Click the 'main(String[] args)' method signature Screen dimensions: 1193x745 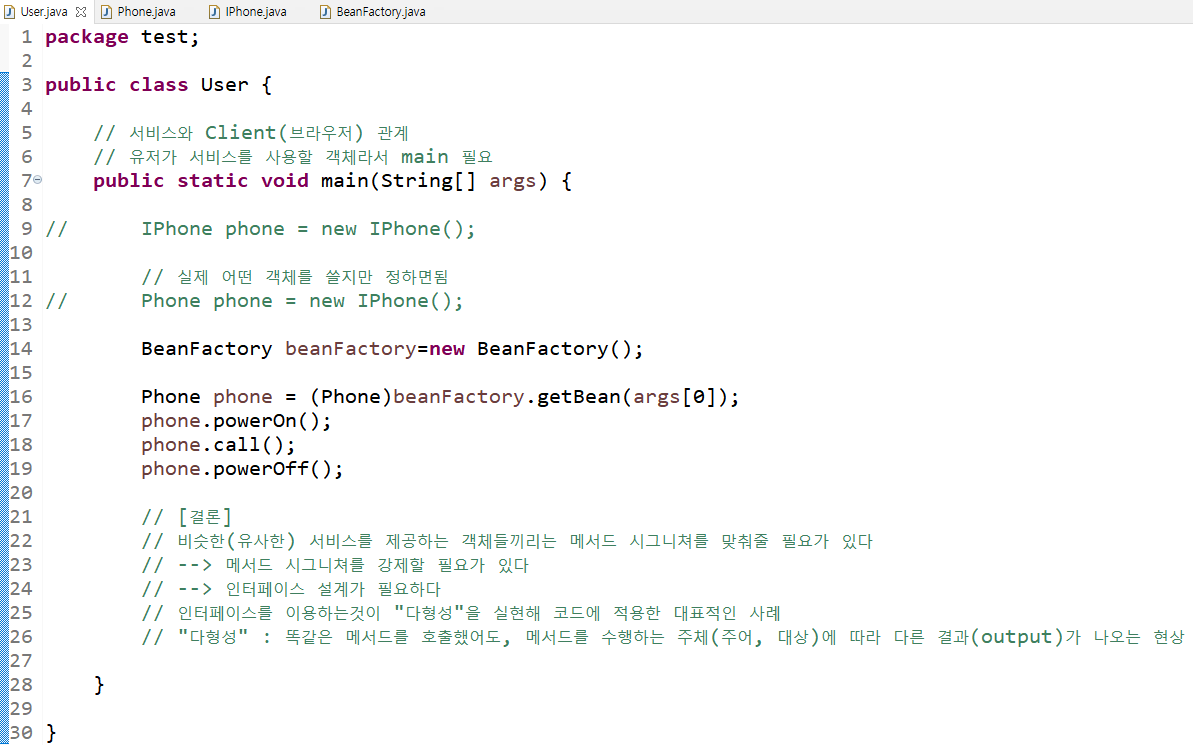434,180
